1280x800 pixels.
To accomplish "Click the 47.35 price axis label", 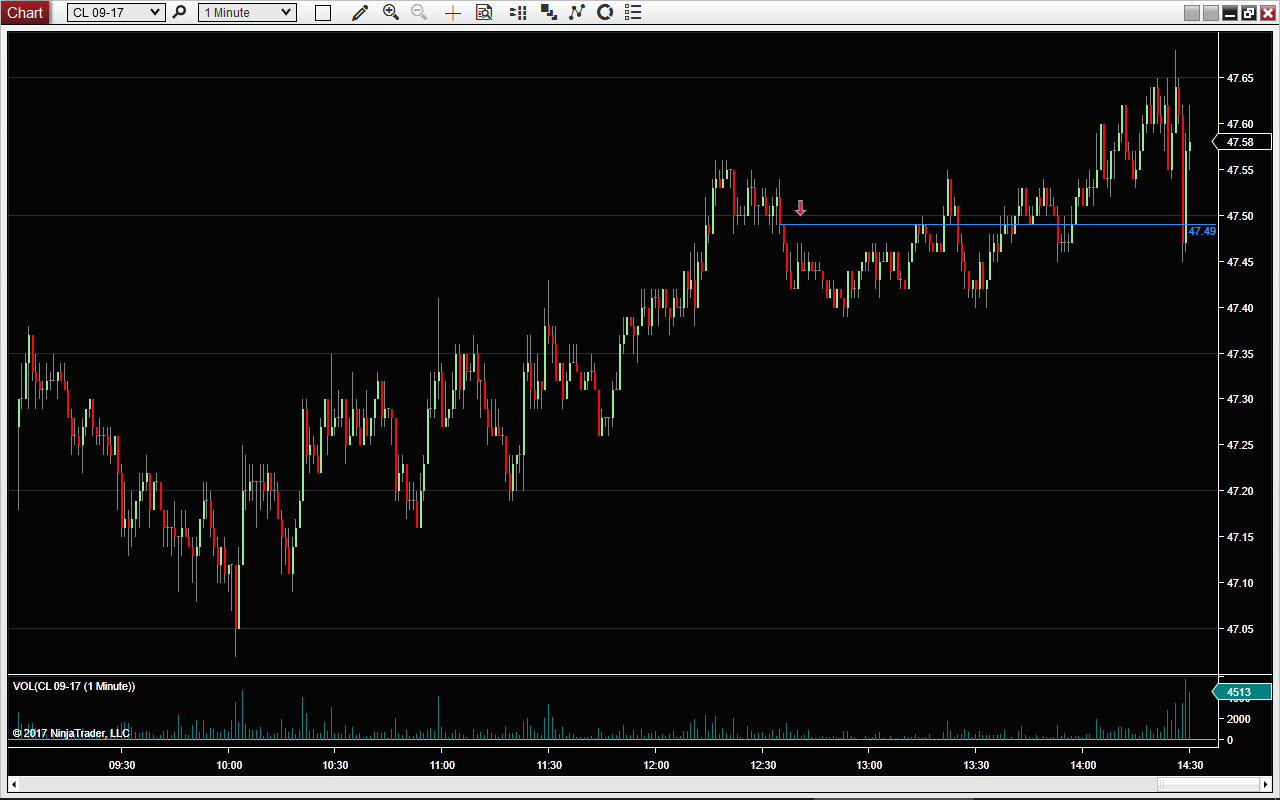I will point(1240,354).
